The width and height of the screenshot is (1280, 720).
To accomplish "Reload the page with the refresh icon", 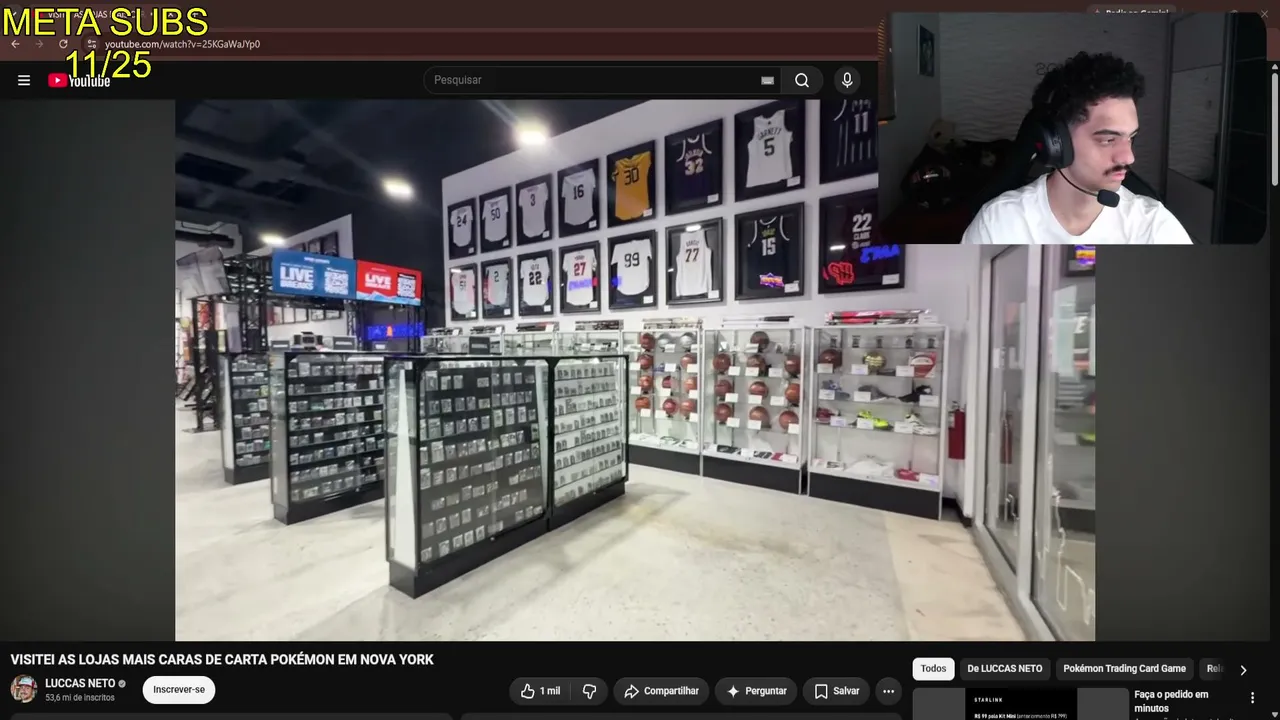I will pyautogui.click(x=63, y=44).
